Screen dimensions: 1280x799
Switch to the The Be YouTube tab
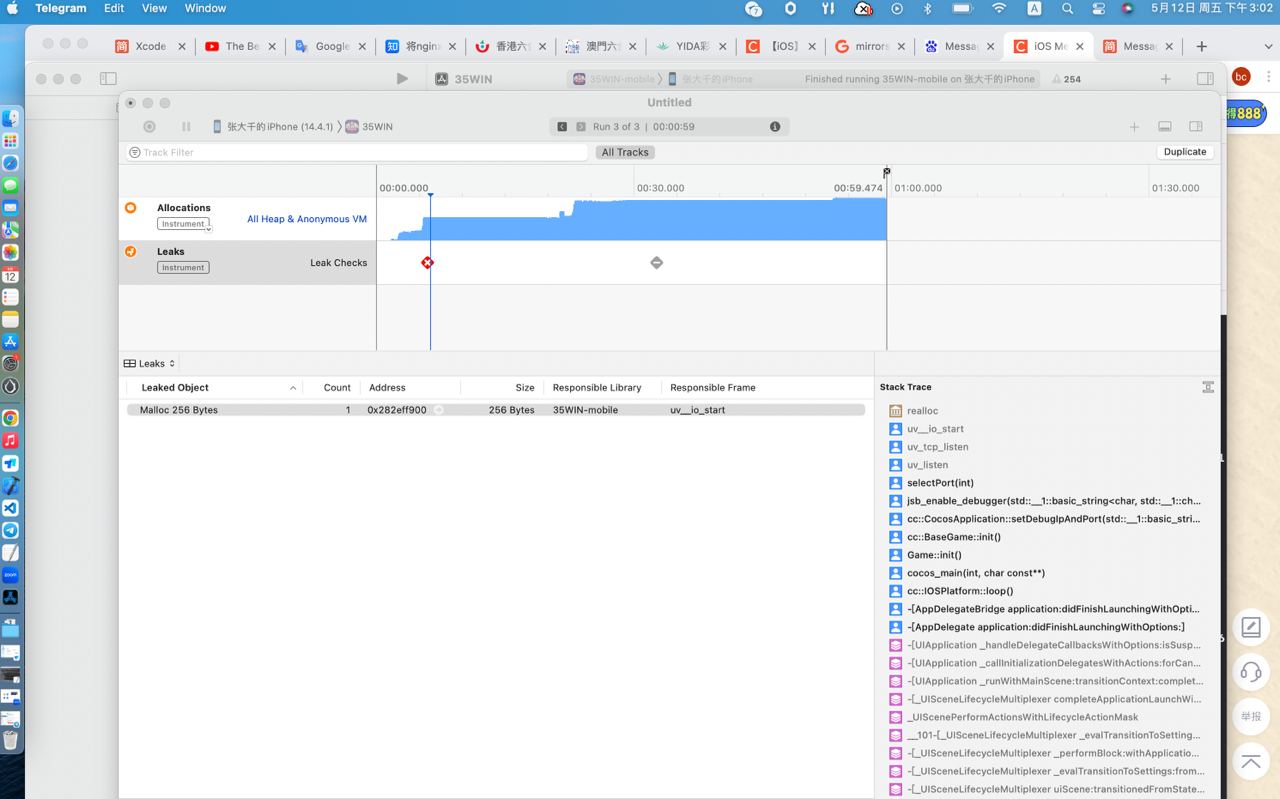click(240, 46)
